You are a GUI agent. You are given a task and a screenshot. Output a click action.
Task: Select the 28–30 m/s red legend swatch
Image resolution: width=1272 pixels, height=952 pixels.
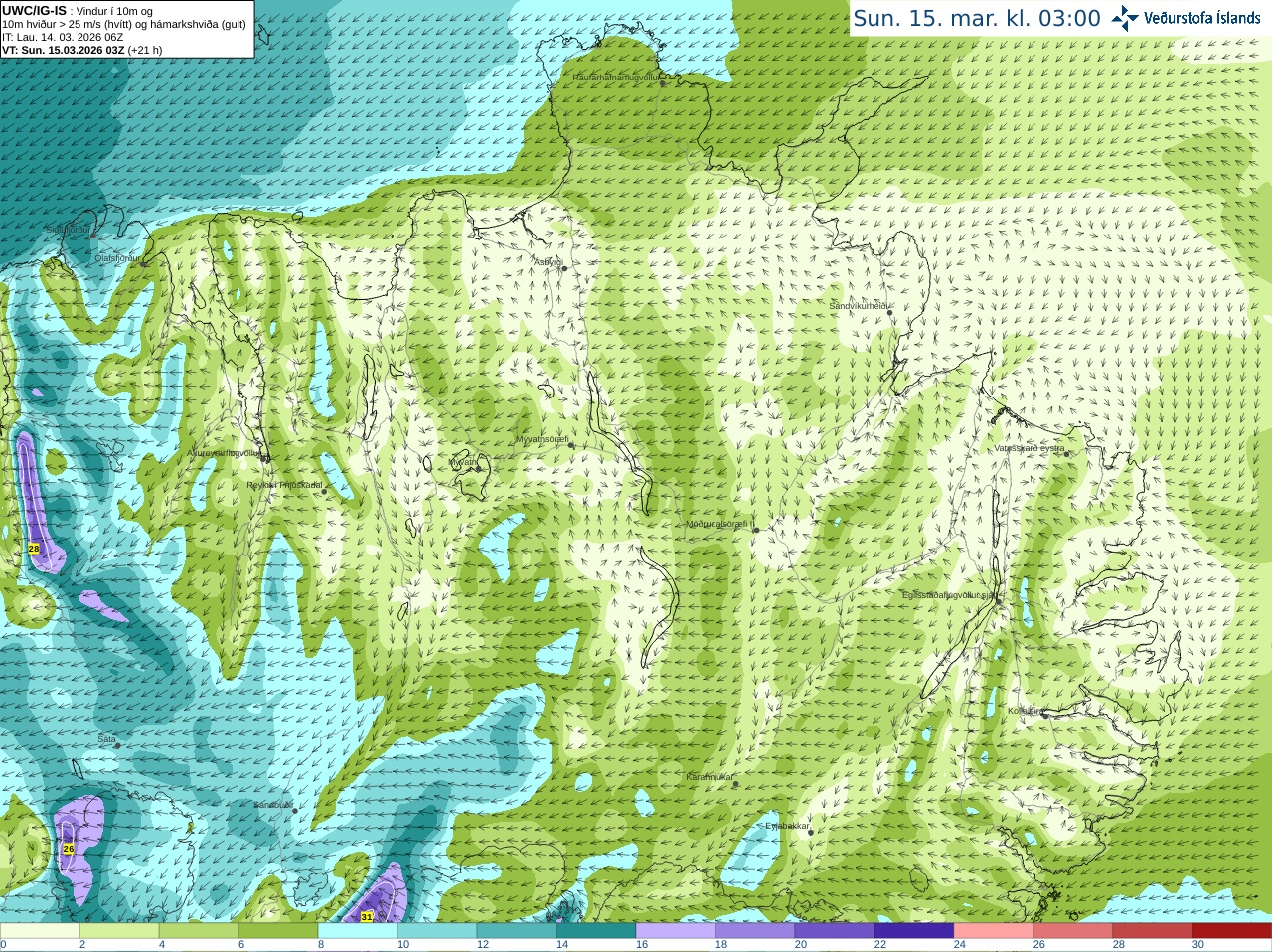pos(1153,931)
